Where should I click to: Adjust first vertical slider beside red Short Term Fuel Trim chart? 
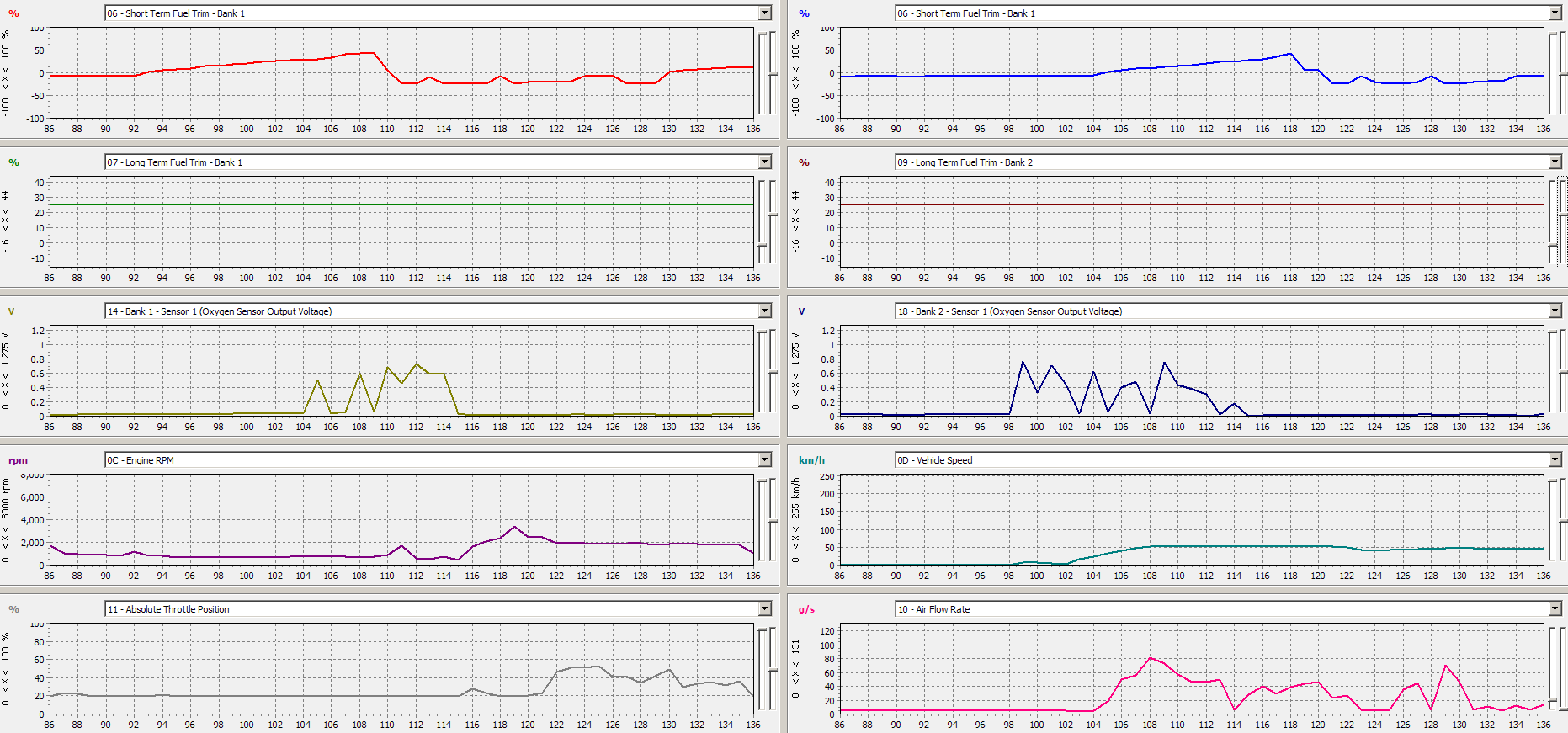click(761, 73)
